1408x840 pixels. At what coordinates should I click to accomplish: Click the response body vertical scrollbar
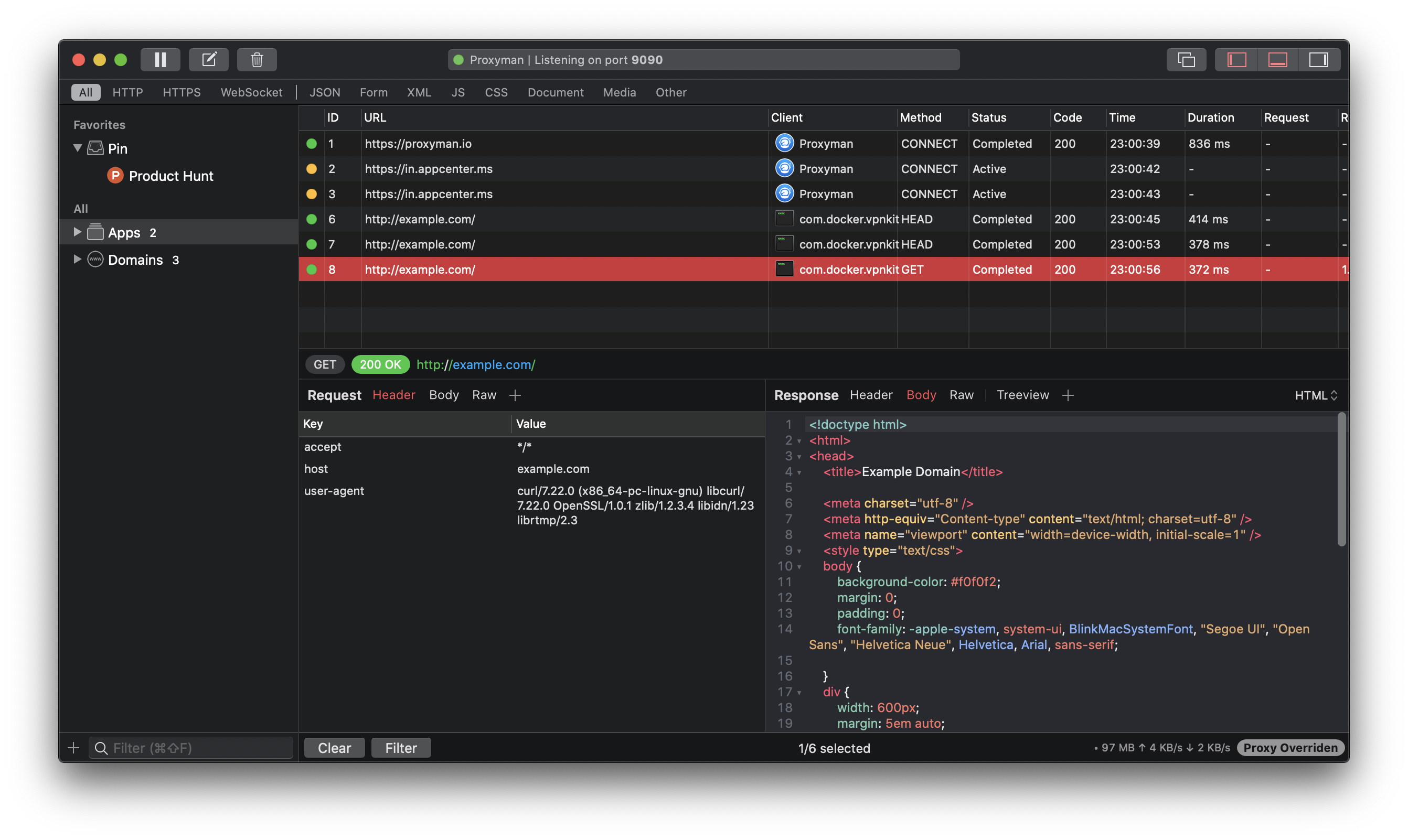[1341, 480]
